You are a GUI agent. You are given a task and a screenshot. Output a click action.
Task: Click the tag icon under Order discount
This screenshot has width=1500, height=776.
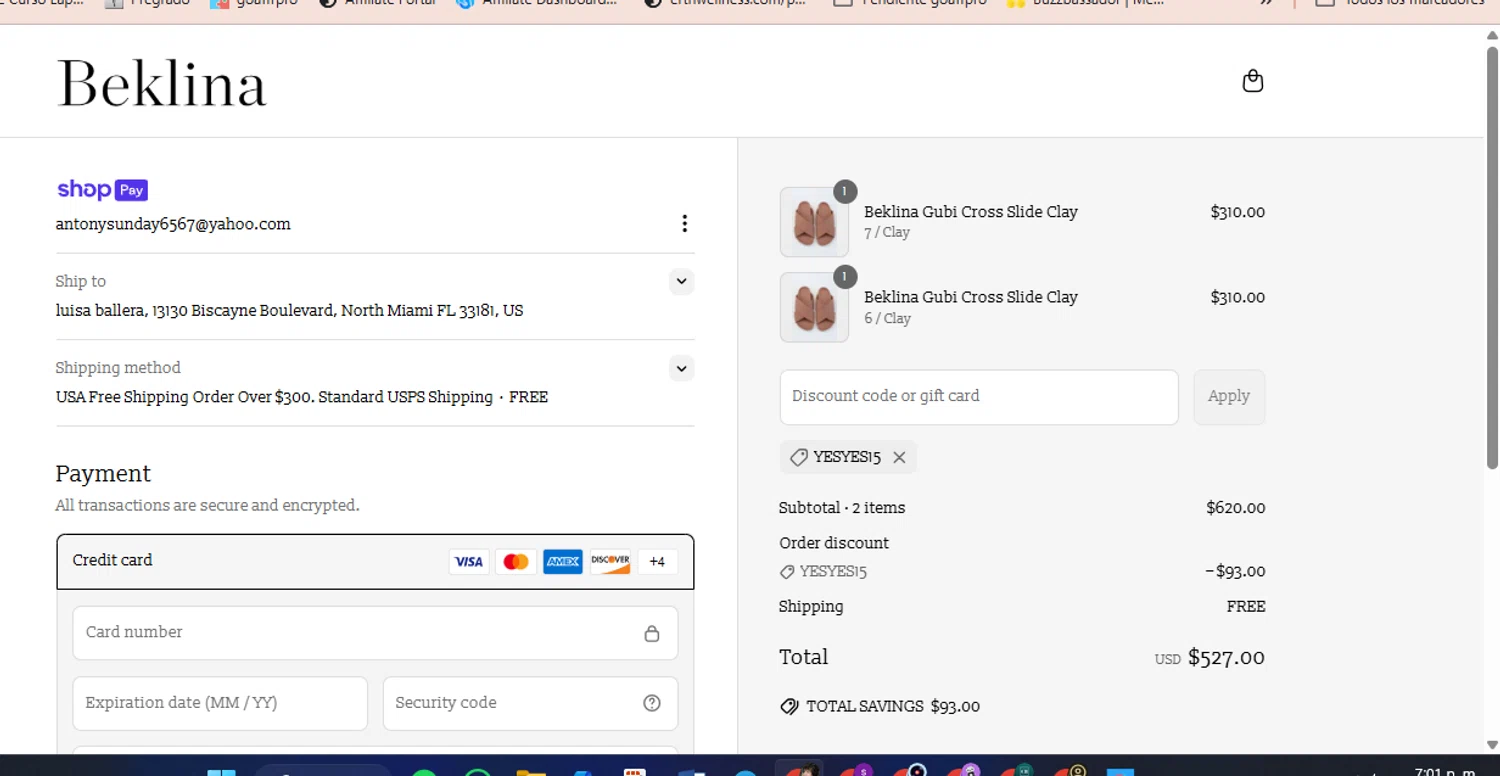click(x=787, y=572)
